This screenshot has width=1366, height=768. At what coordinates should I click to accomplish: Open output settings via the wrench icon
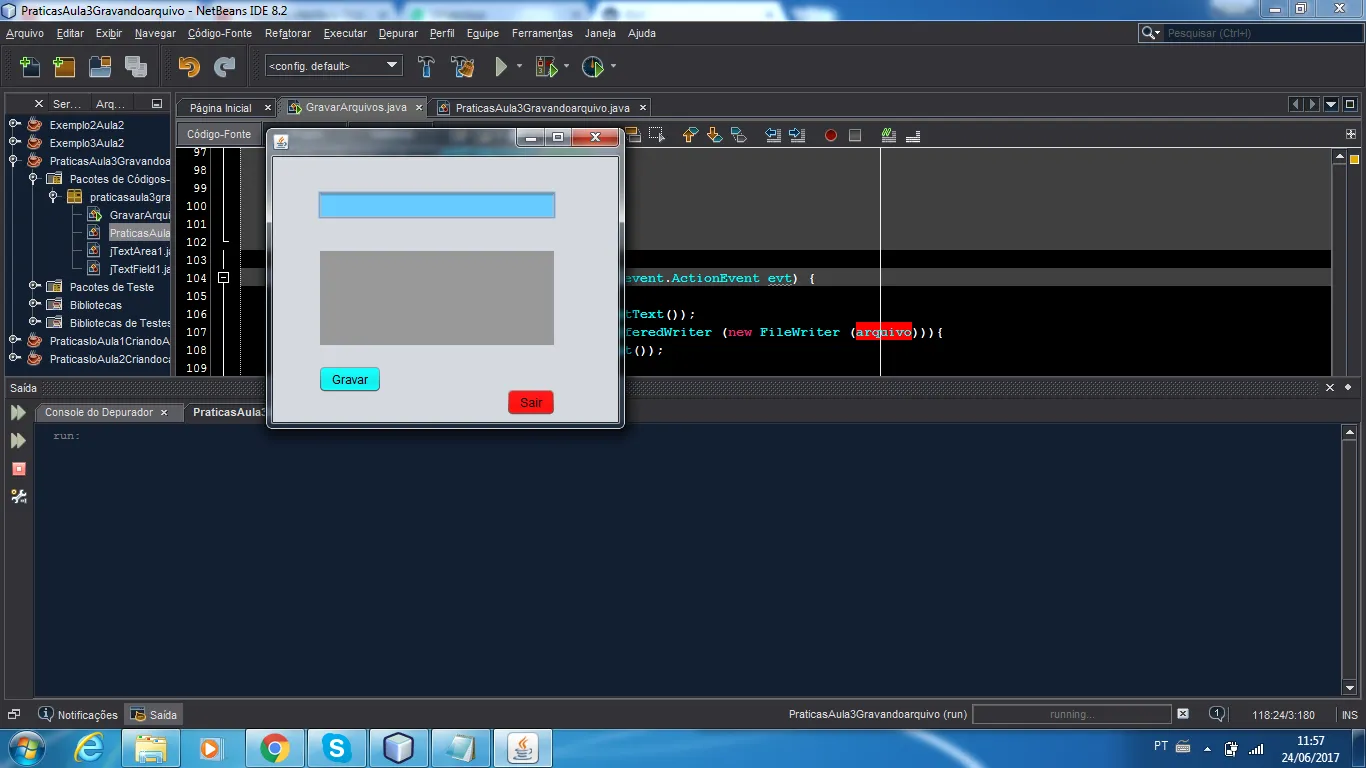(x=18, y=496)
